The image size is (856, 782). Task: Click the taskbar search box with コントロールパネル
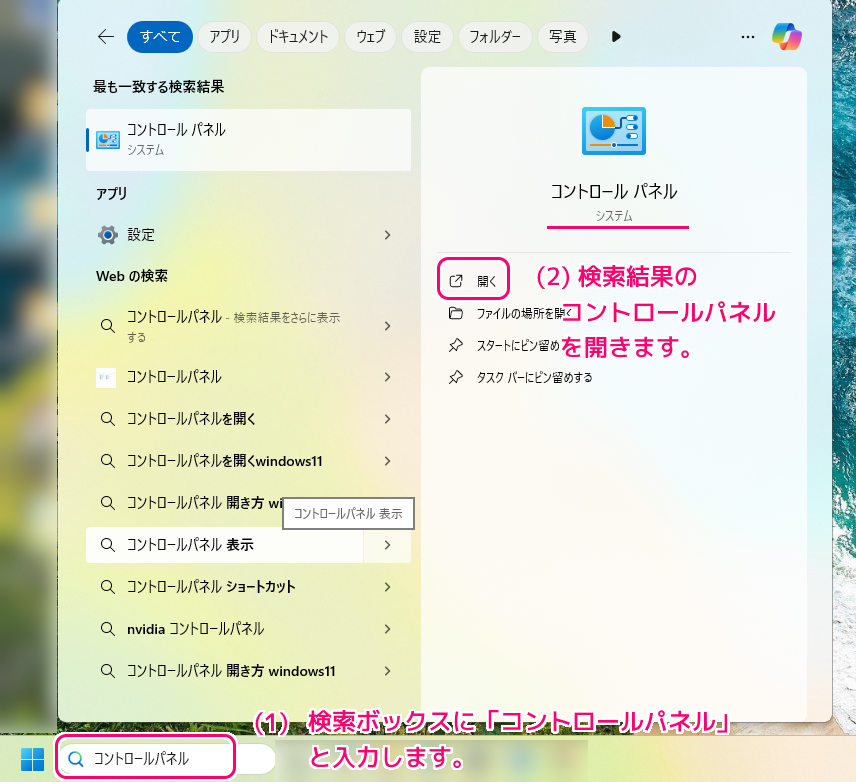(166, 759)
